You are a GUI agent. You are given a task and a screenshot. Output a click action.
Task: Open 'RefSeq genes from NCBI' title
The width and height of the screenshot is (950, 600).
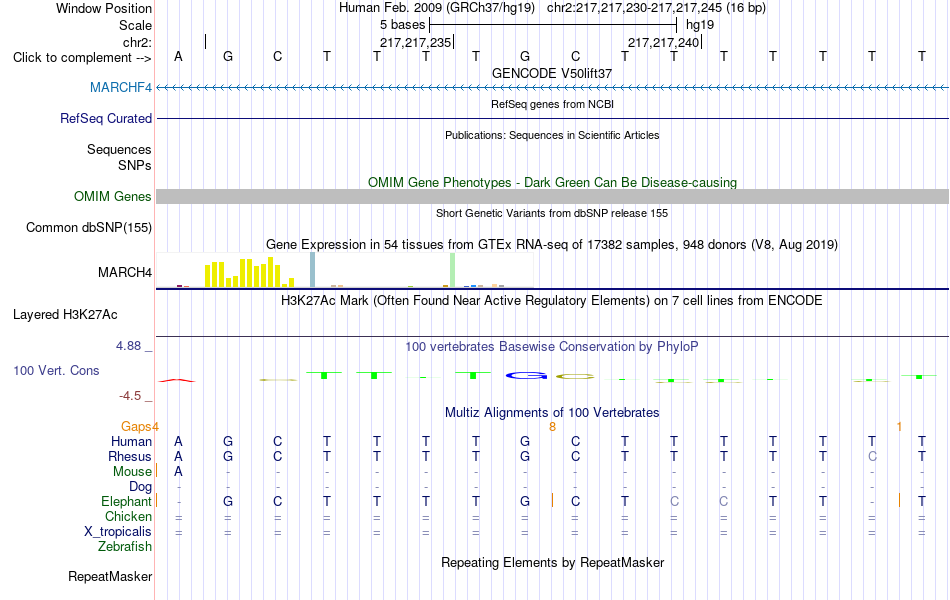coord(552,104)
